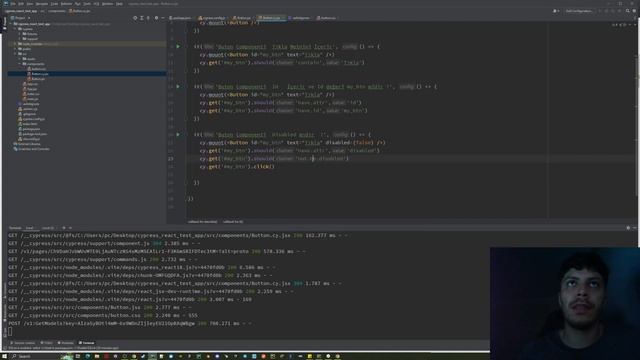
Task: Expand the support folder
Action: (20, 39)
